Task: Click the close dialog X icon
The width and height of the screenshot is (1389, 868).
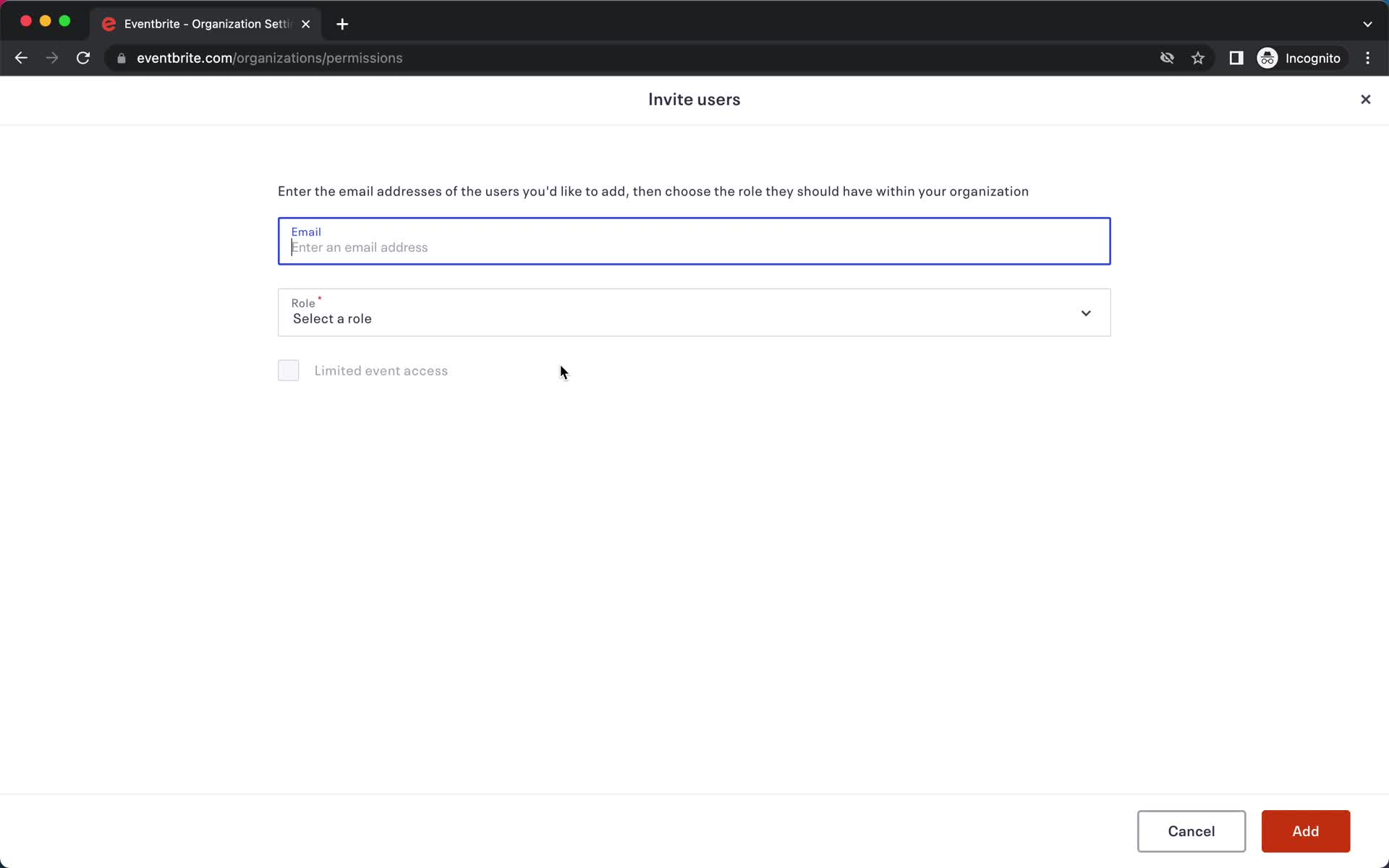Action: tap(1365, 99)
